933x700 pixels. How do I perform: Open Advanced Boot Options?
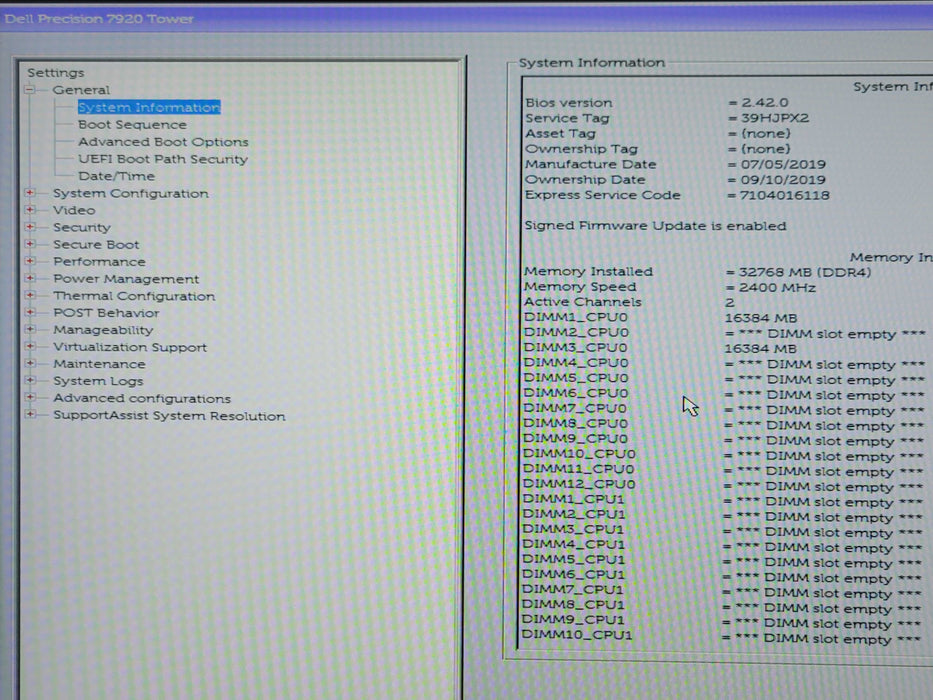pyautogui.click(x=163, y=142)
